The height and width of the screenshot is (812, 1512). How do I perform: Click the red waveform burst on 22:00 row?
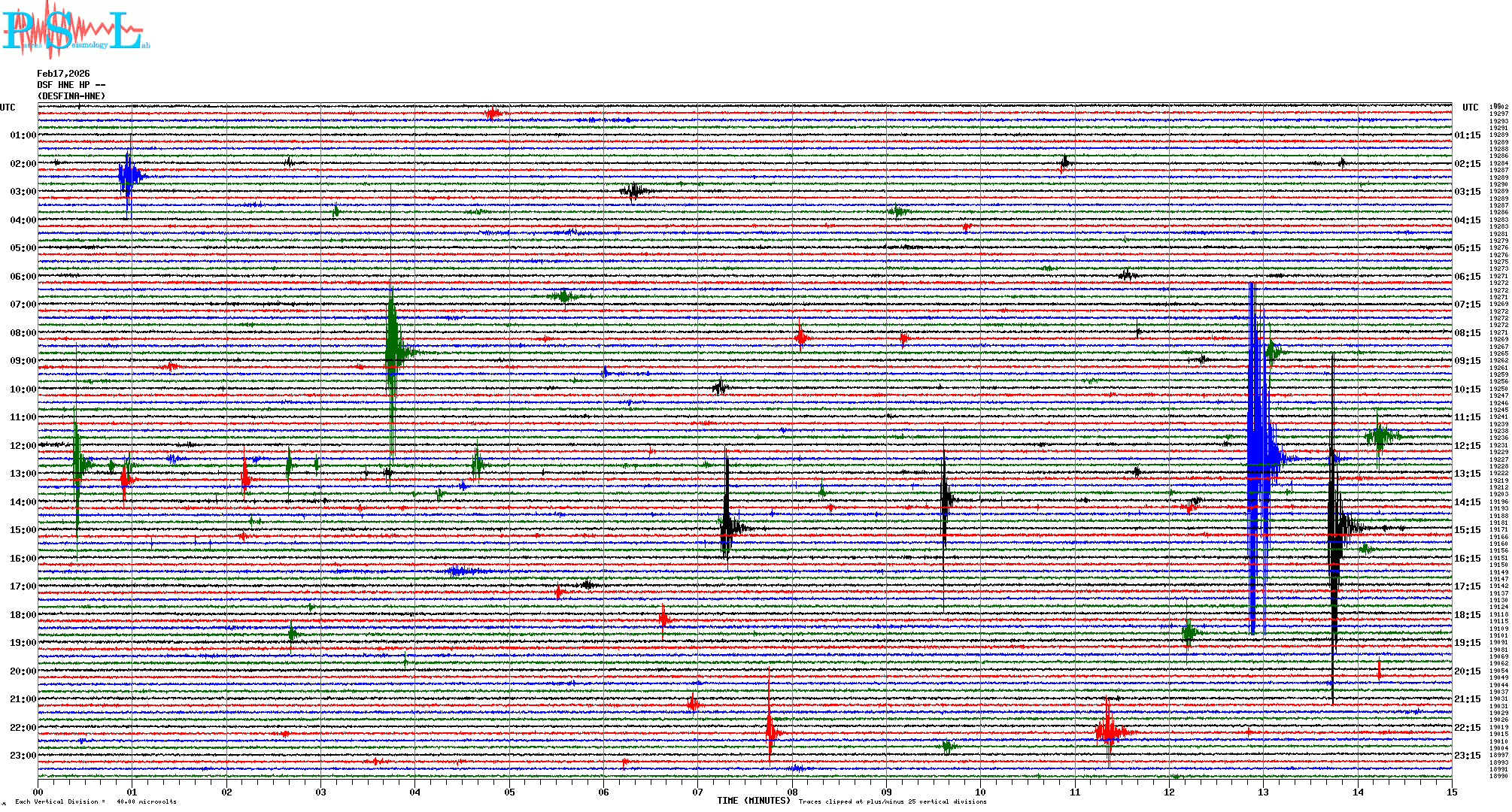(1108, 730)
